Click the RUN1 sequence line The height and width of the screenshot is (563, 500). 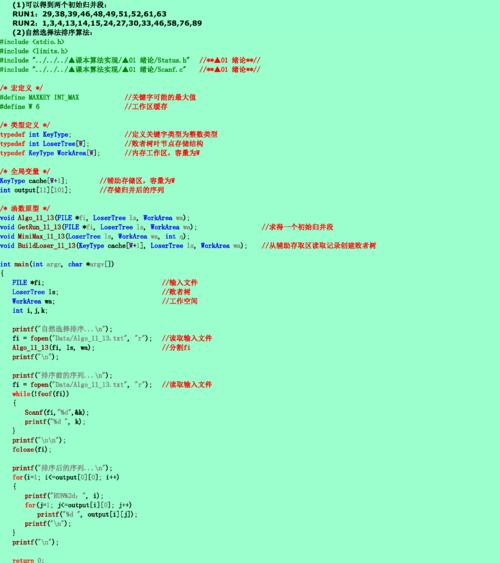click(89, 14)
